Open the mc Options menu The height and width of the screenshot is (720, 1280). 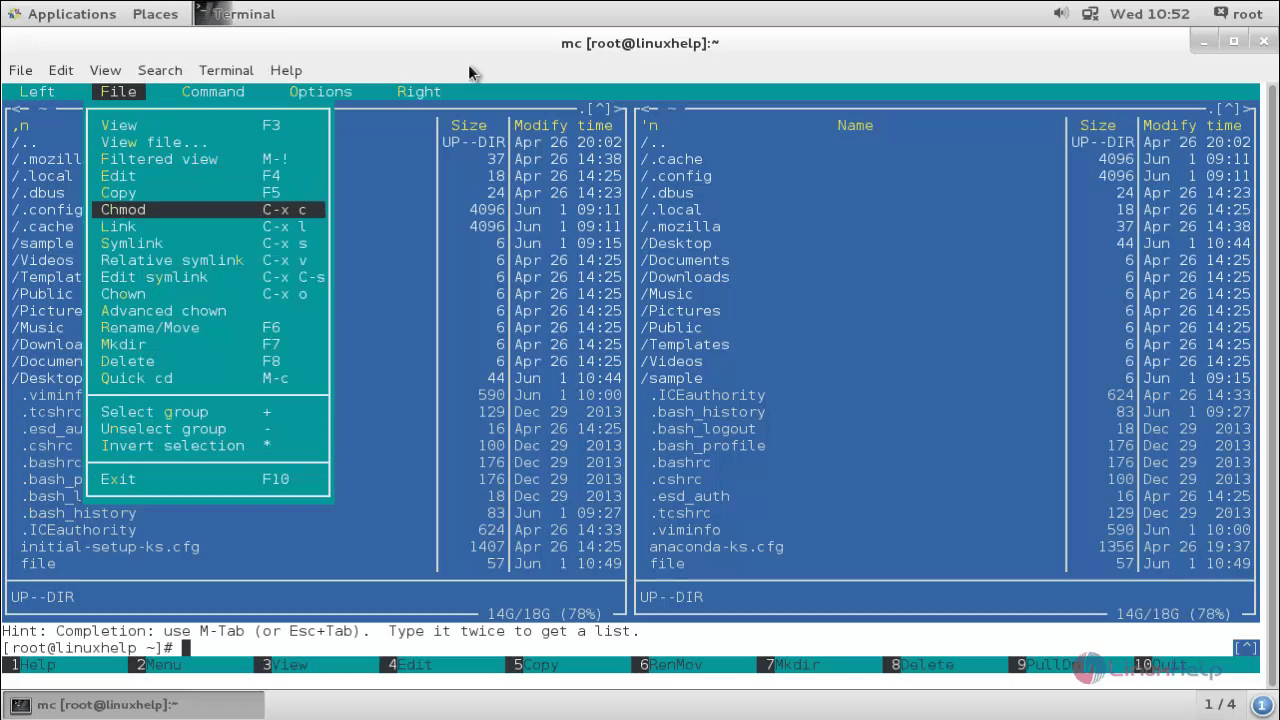coord(320,91)
